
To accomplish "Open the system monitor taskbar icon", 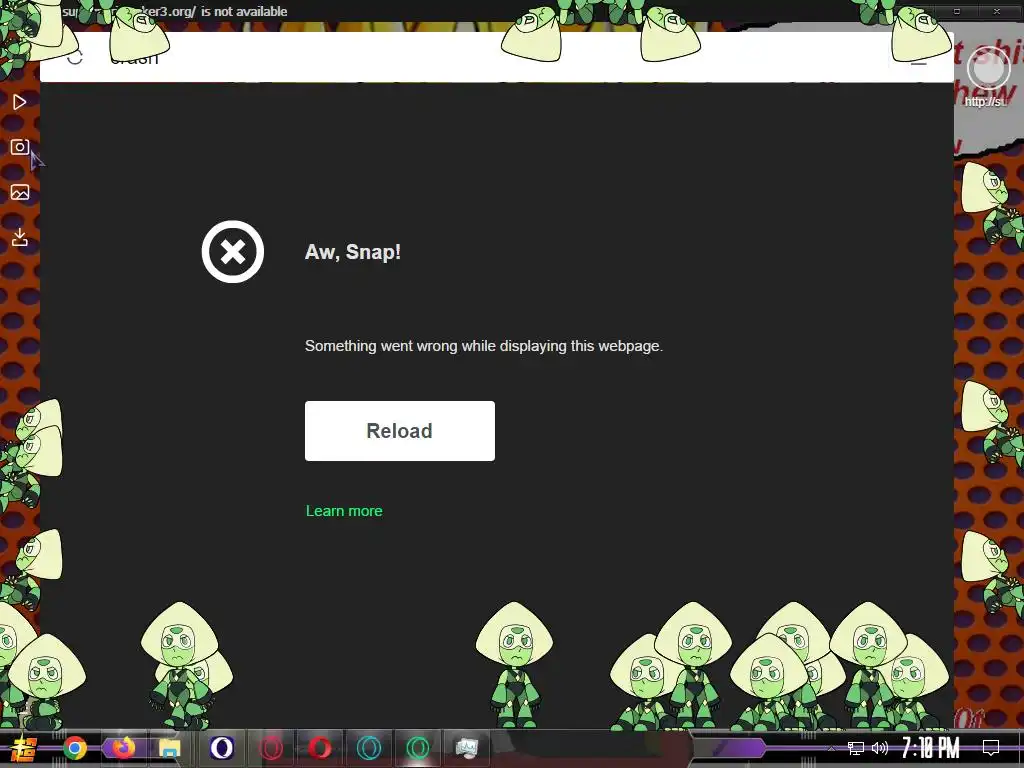I will pyautogui.click(x=467, y=748).
